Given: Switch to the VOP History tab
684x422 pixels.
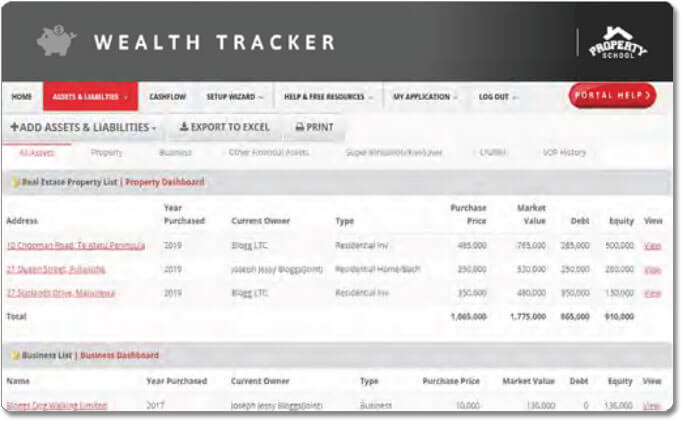Looking at the screenshot, I should (564, 152).
